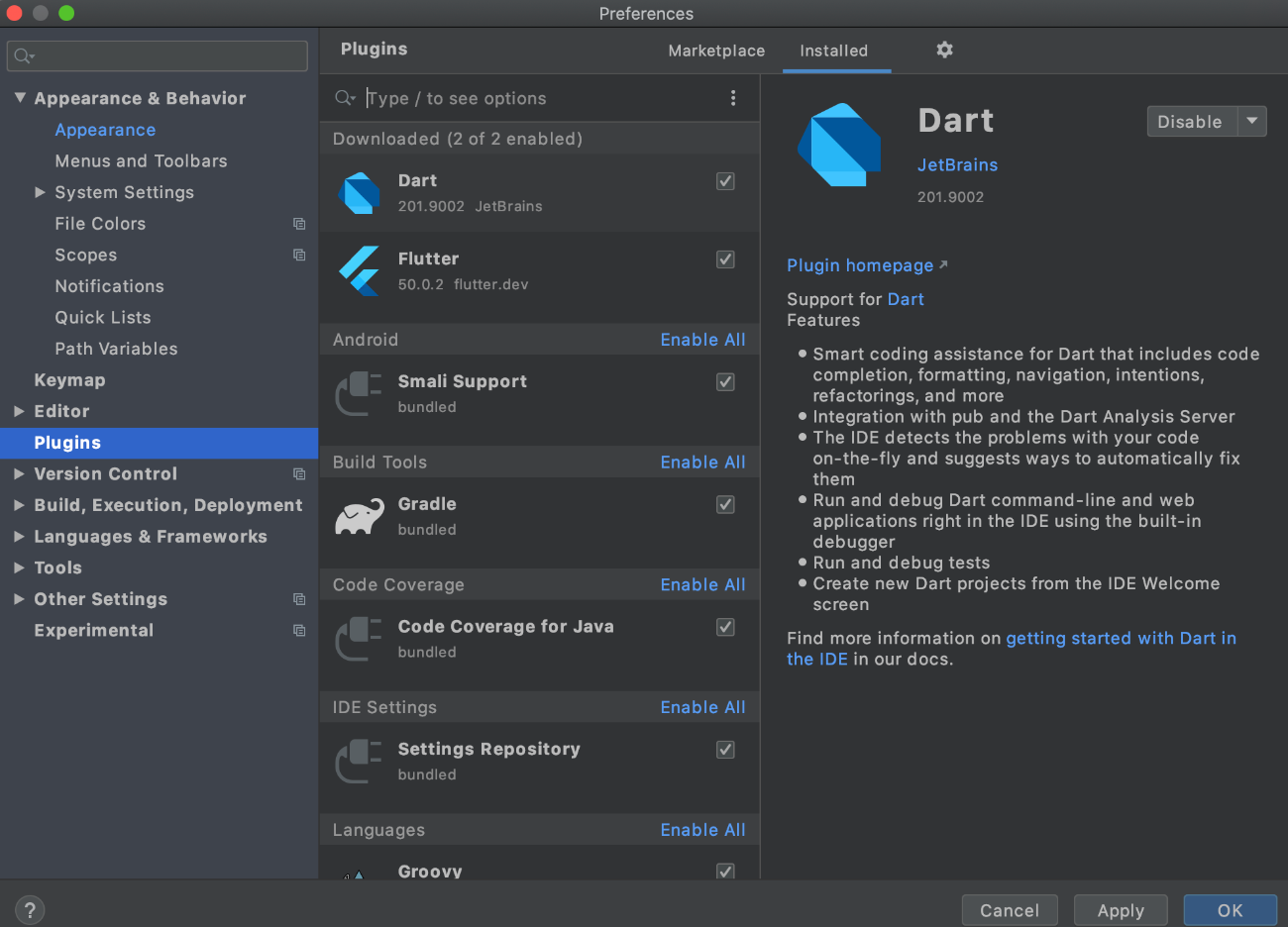This screenshot has width=1288, height=927.
Task: Open the plugin search options kebab menu
Action: click(x=733, y=98)
